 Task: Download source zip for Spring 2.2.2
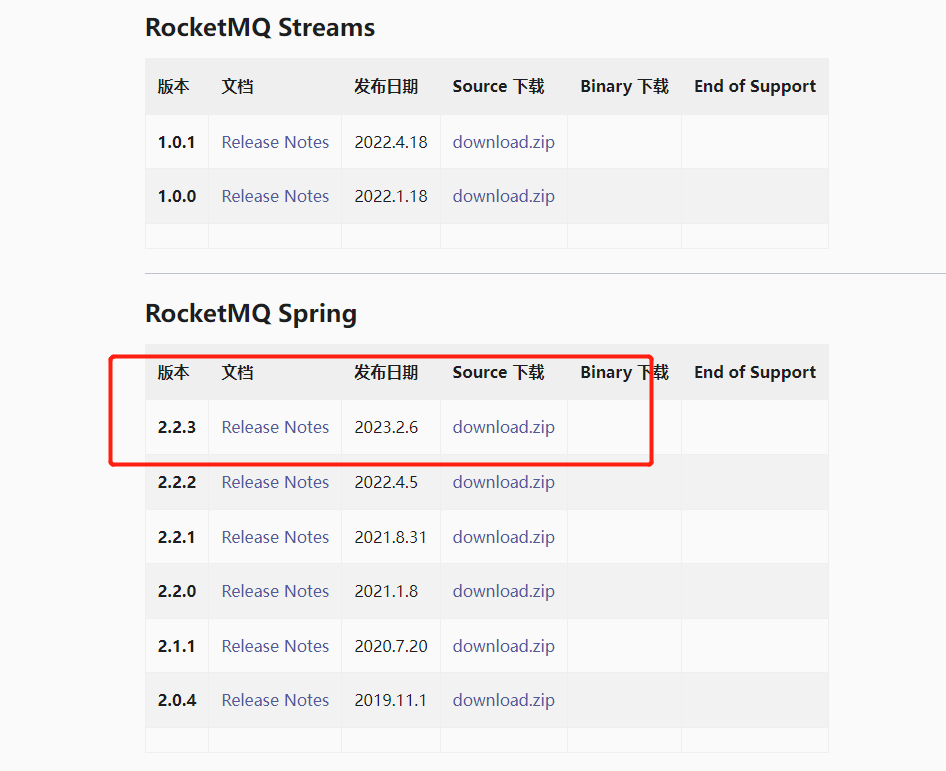(504, 483)
